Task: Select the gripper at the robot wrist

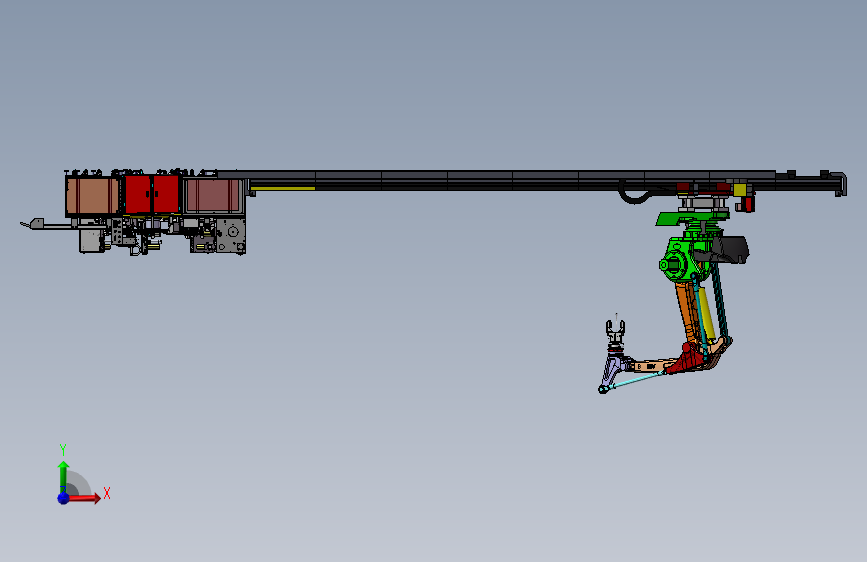Action: [x=615, y=332]
